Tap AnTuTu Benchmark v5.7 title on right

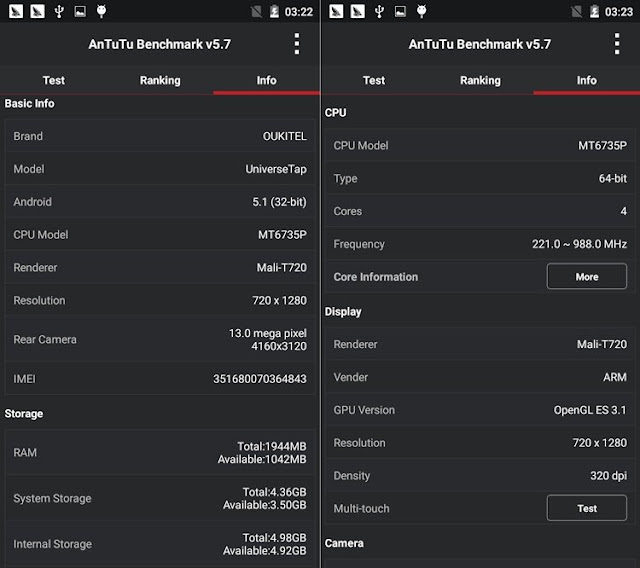(x=480, y=44)
